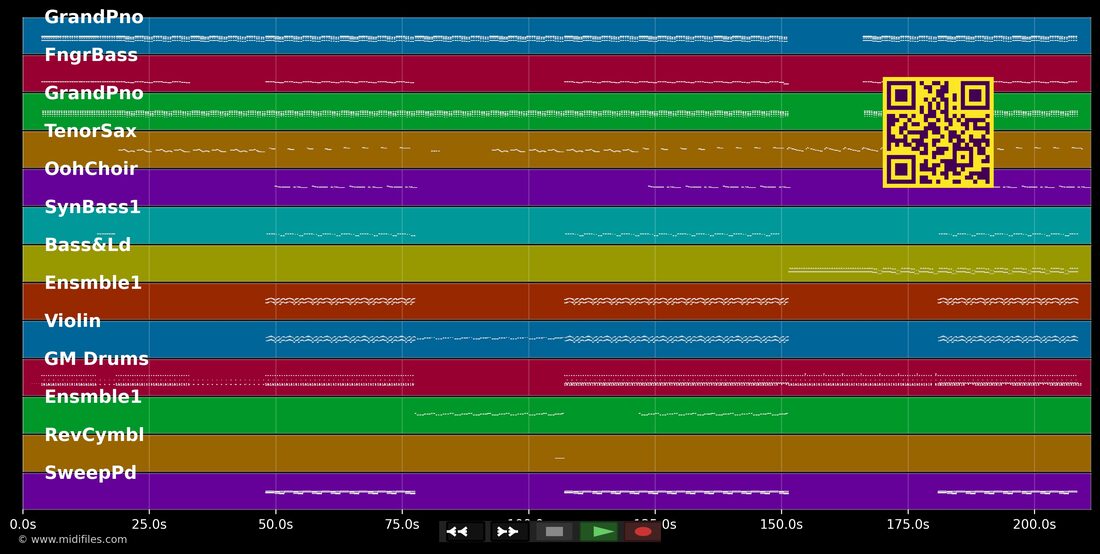This screenshot has height=554, width=1100.
Task: Start recording with the red record button
Action: (x=643, y=532)
